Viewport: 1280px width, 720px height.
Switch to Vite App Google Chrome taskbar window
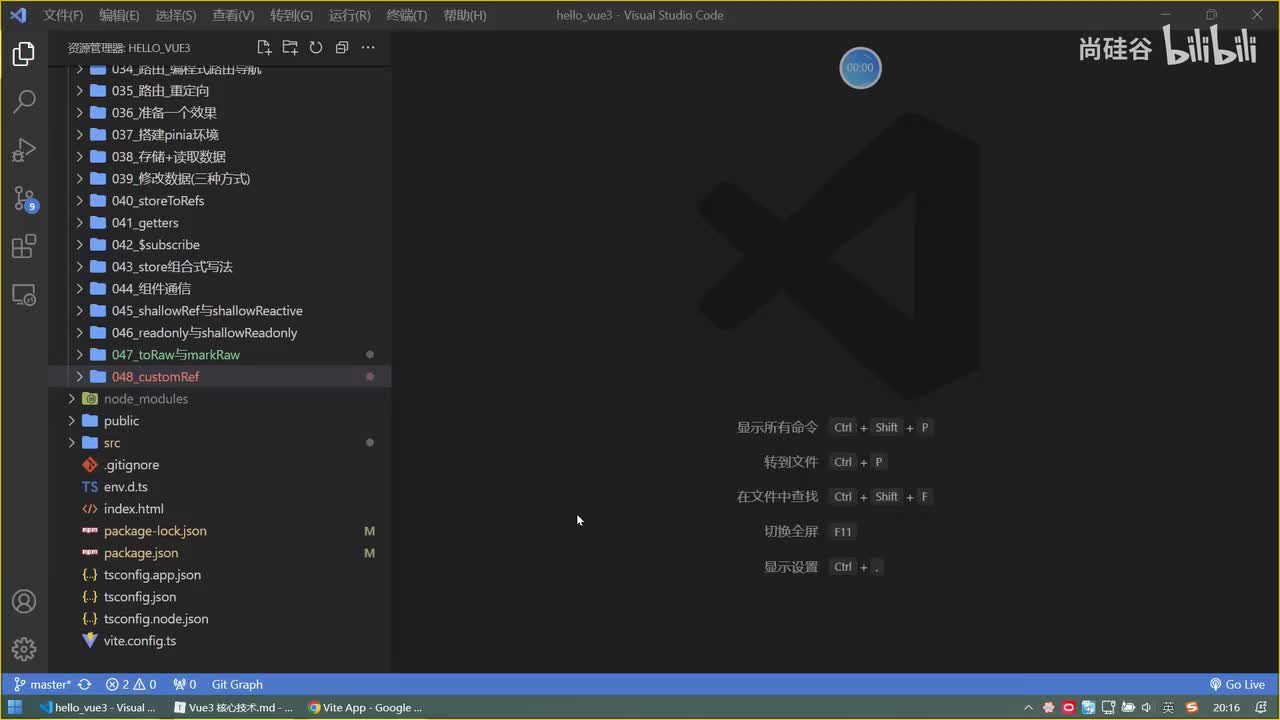366,707
